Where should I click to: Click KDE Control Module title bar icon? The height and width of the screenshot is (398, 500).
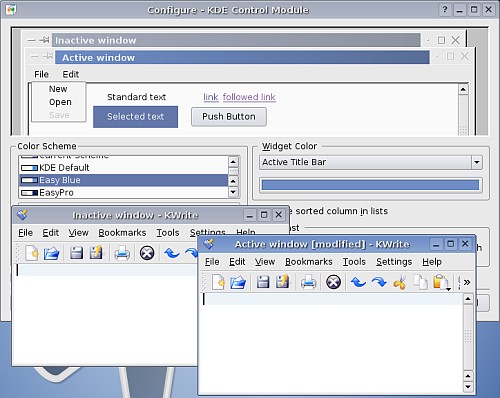(11, 10)
